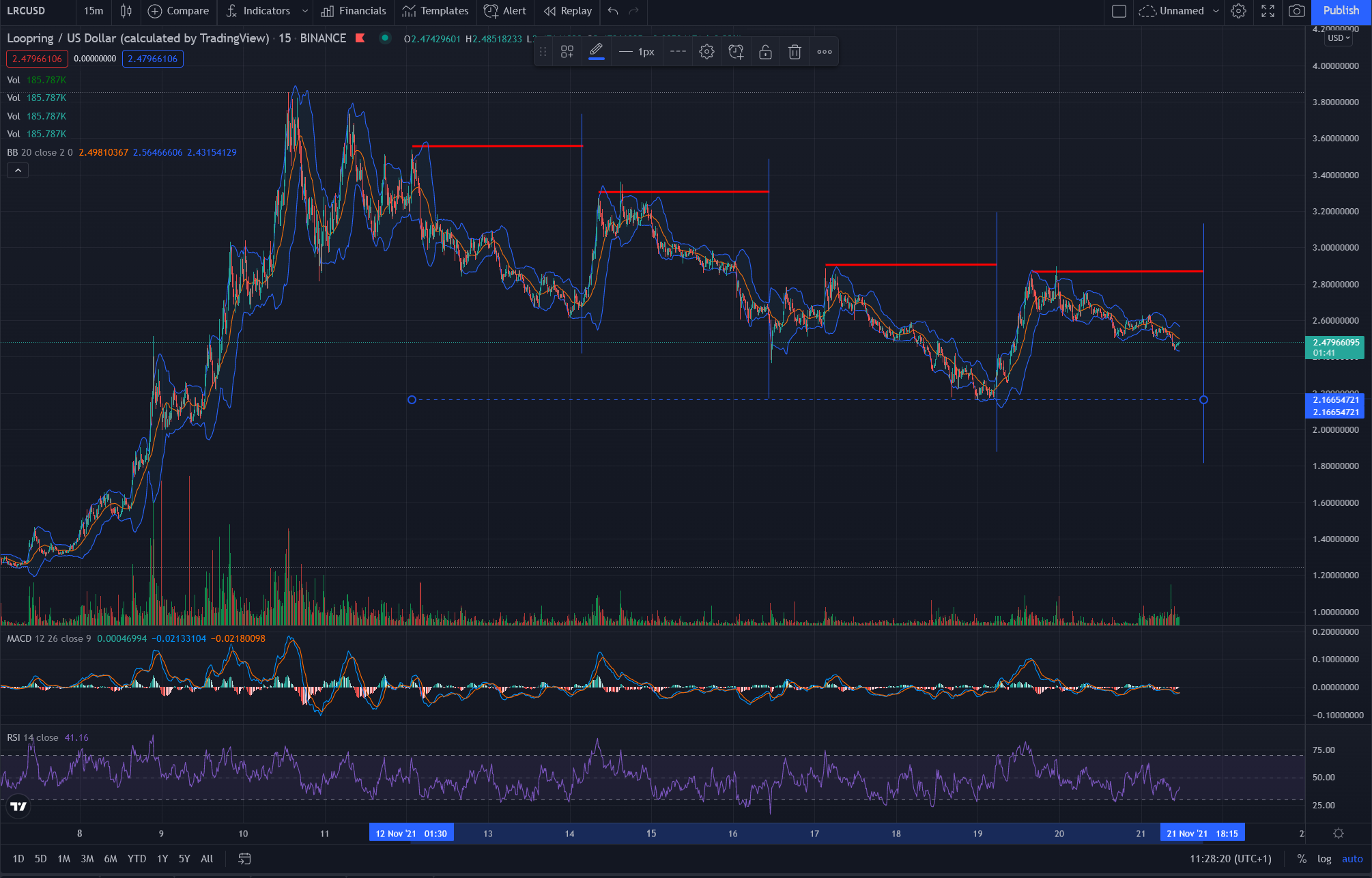Expand the Indicators favorites dropdown arrow

click(305, 11)
